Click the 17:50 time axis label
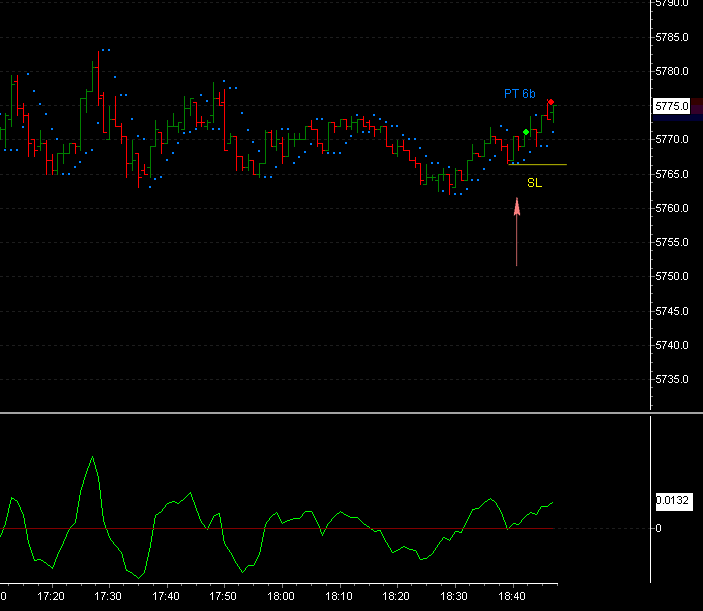Image resolution: width=703 pixels, height=611 pixels. click(223, 596)
